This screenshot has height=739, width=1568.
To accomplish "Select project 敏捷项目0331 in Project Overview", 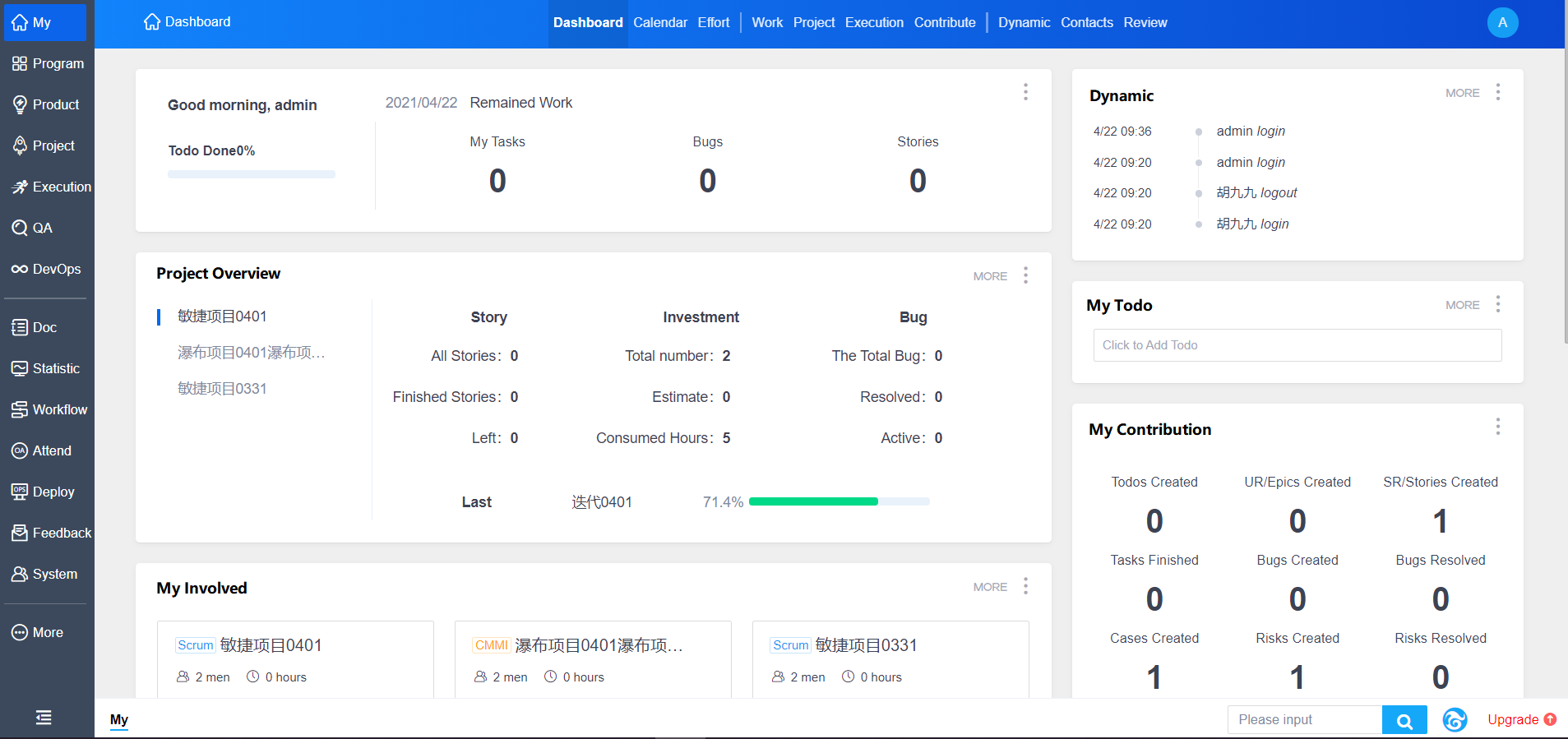I will coord(222,389).
